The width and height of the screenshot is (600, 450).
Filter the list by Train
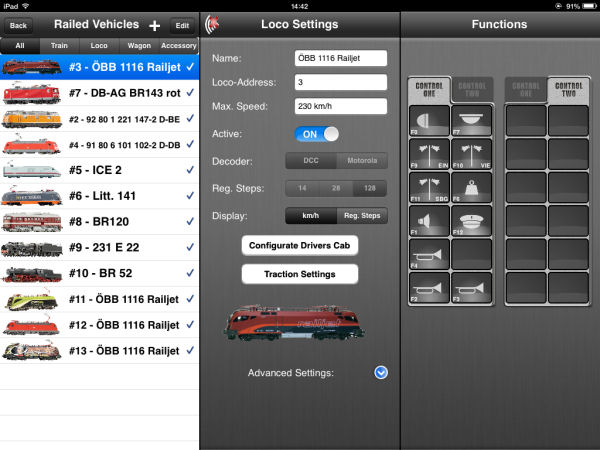point(59,46)
